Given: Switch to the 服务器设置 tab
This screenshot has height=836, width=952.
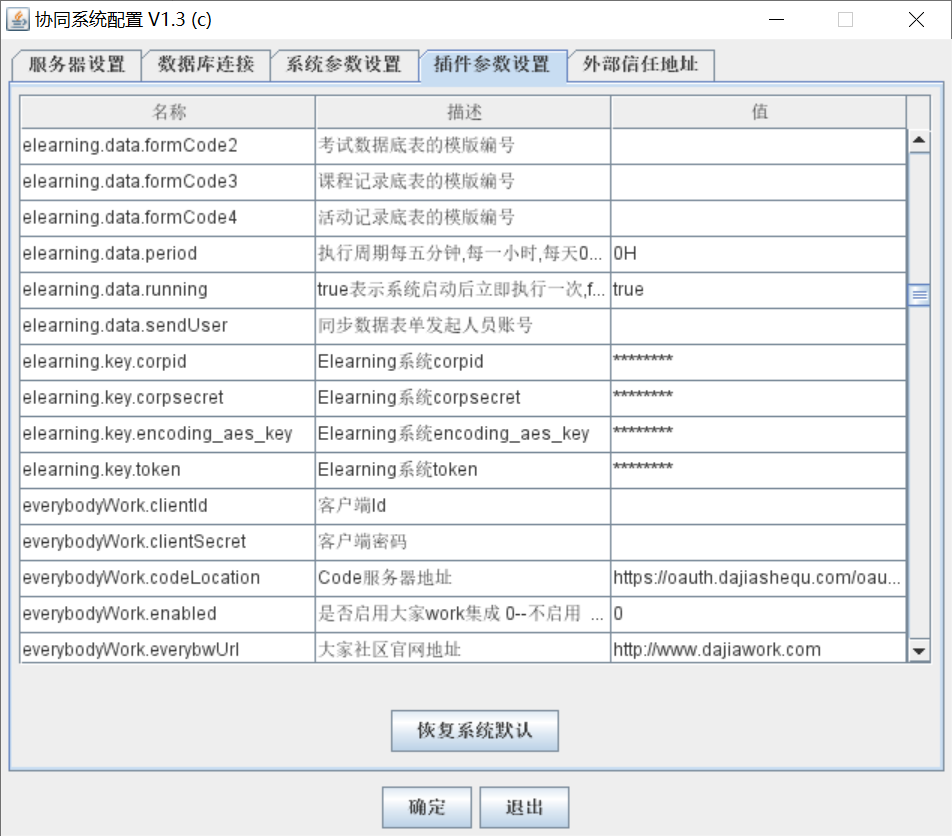Looking at the screenshot, I should click(76, 65).
